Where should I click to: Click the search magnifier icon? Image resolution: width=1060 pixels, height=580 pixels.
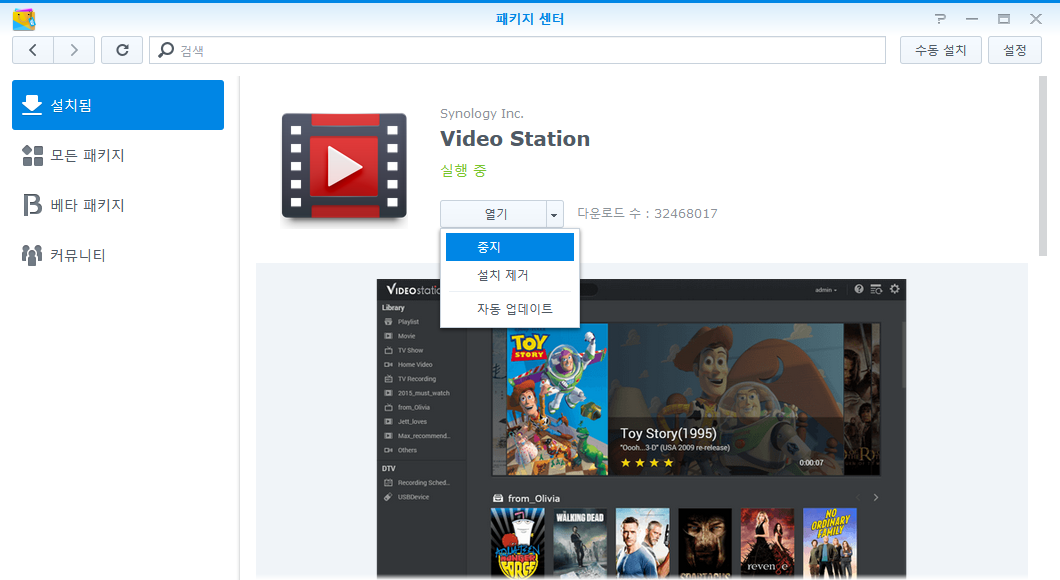tap(166, 50)
